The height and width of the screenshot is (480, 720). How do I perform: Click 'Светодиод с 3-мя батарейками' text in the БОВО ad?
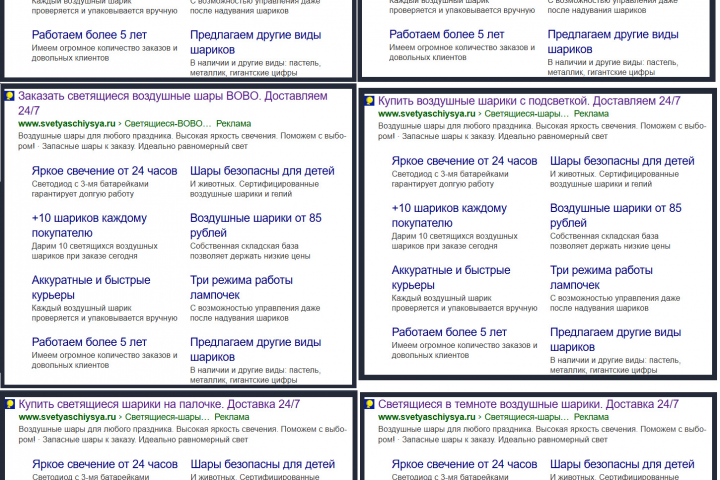click(90, 189)
